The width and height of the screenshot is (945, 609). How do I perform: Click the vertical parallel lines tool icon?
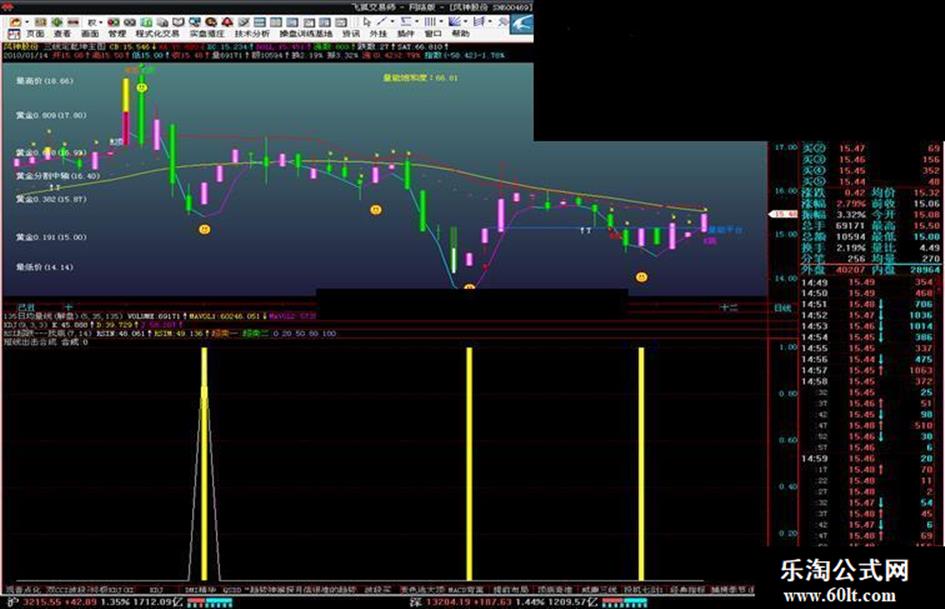pos(429,22)
